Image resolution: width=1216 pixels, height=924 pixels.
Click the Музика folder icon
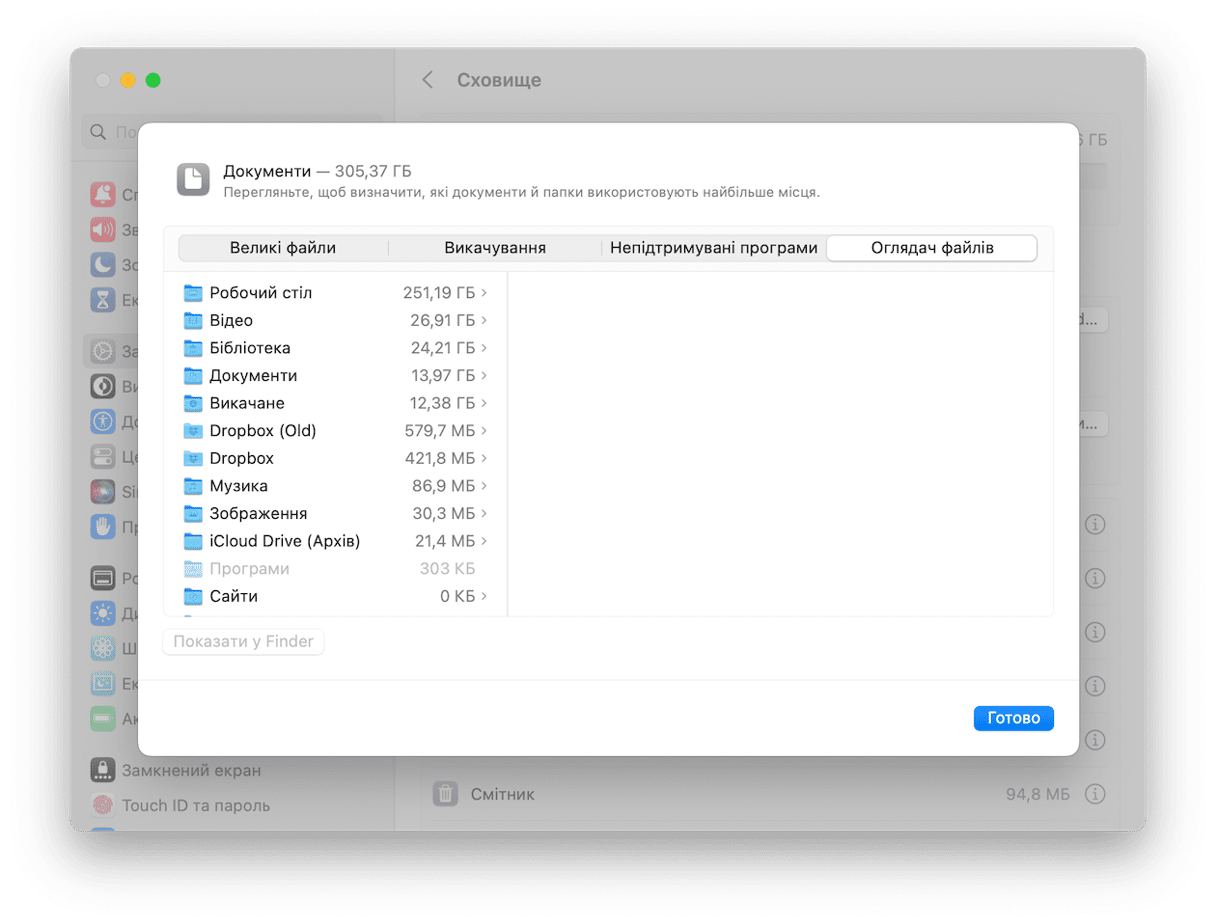point(193,486)
